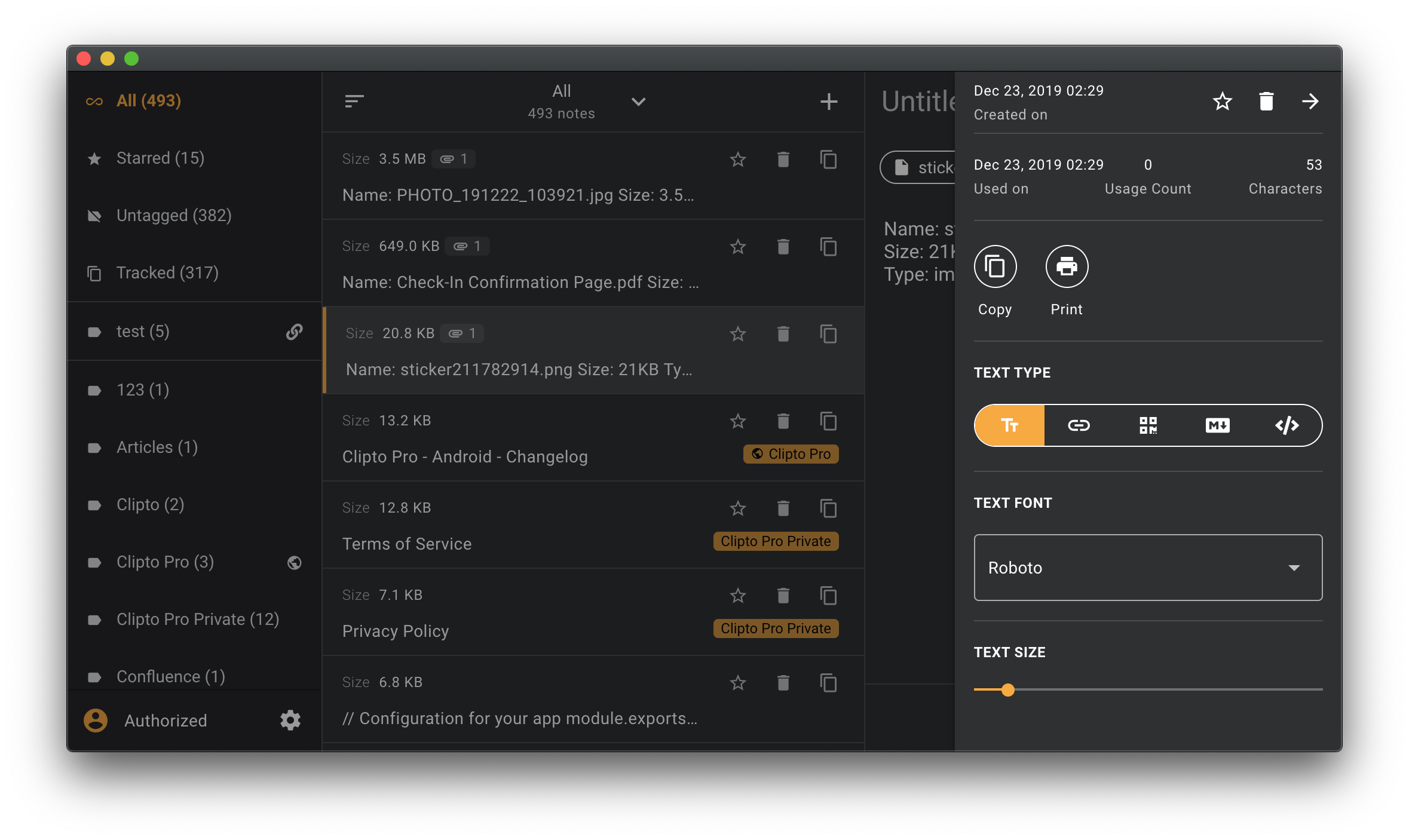1409x840 pixels.
Task: Click Print icon in details panel
Action: tap(1067, 266)
